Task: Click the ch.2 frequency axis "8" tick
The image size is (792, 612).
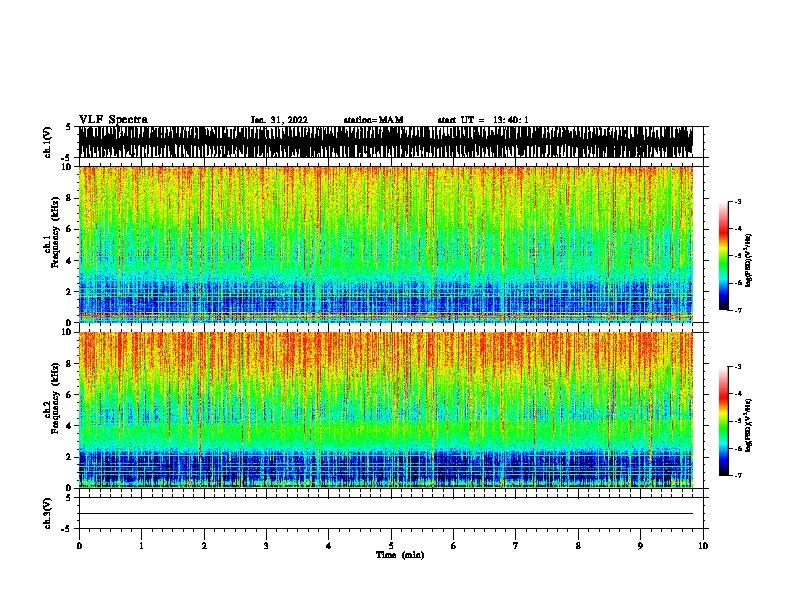Action: pos(69,364)
